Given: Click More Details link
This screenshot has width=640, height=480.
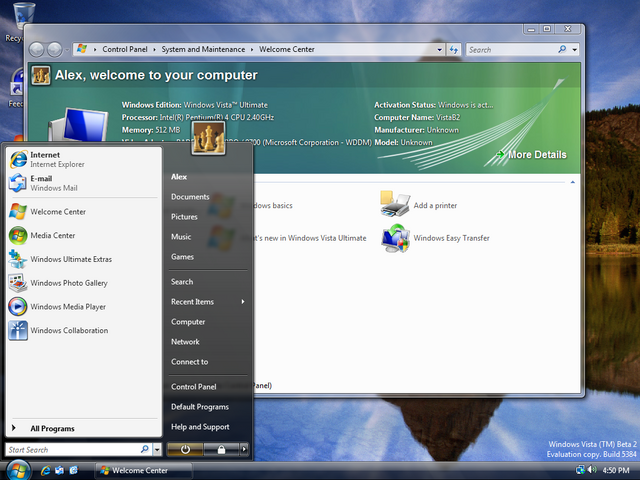Looking at the screenshot, I should pos(537,155).
